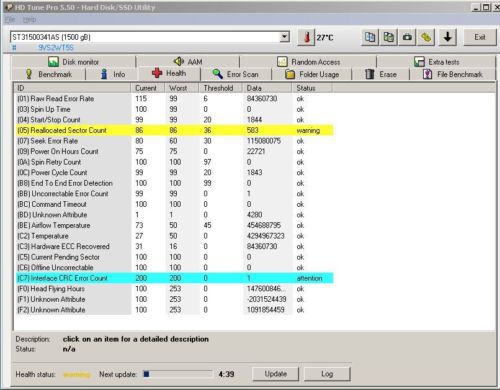
Task: Click the attention status of CRC row
Action: pos(309,278)
